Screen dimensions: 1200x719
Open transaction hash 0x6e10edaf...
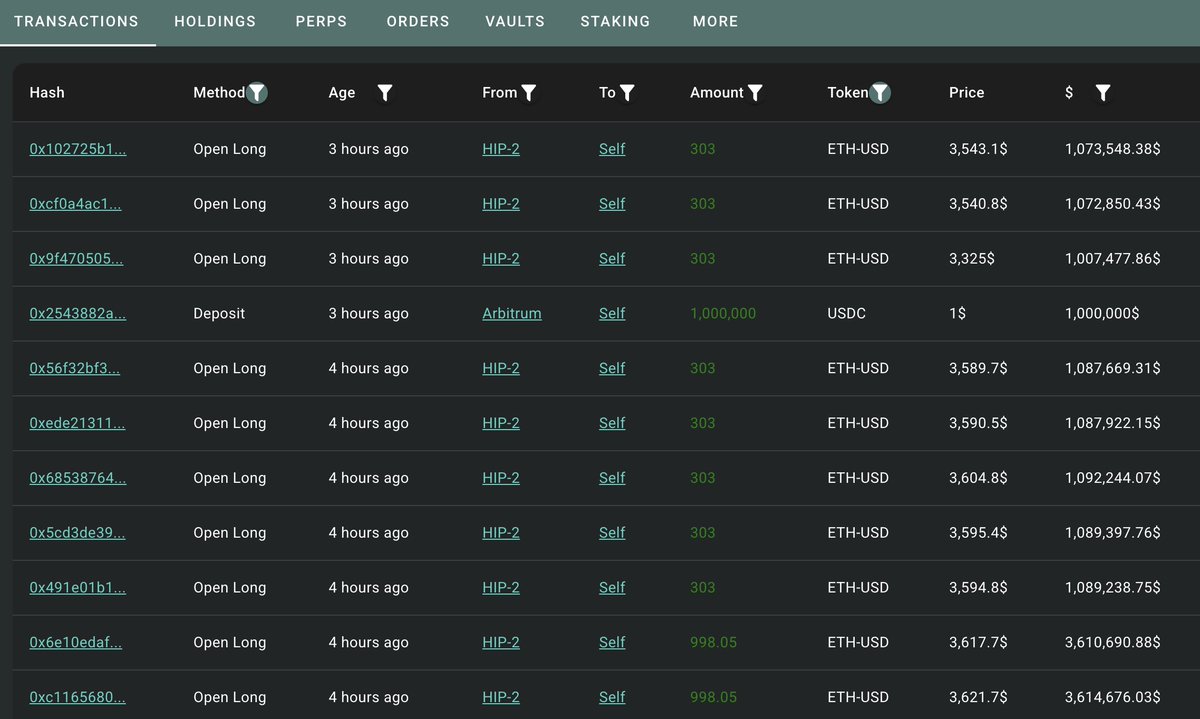76,644
